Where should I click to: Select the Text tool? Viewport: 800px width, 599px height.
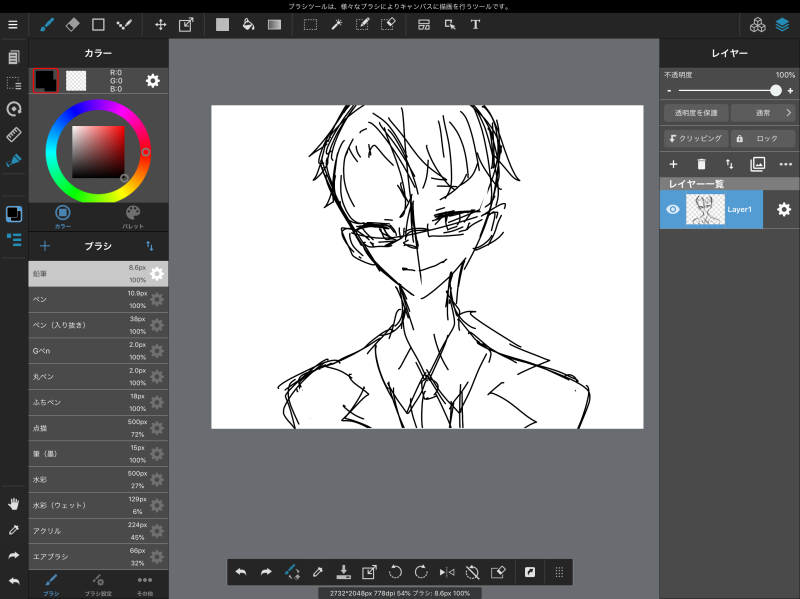click(x=476, y=24)
